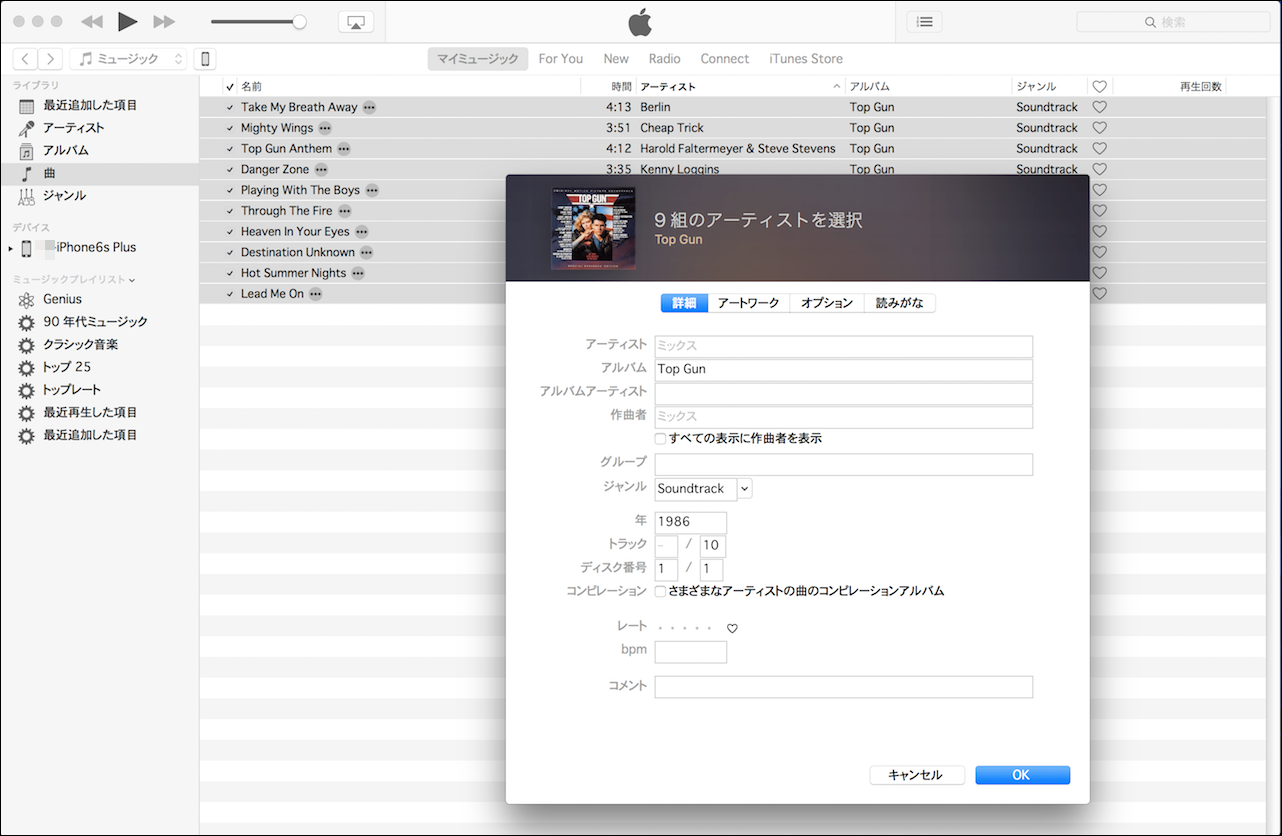The width and height of the screenshot is (1282, 836).
Task: Uncheck the Mighty Wings checkbox
Action: click(x=230, y=129)
